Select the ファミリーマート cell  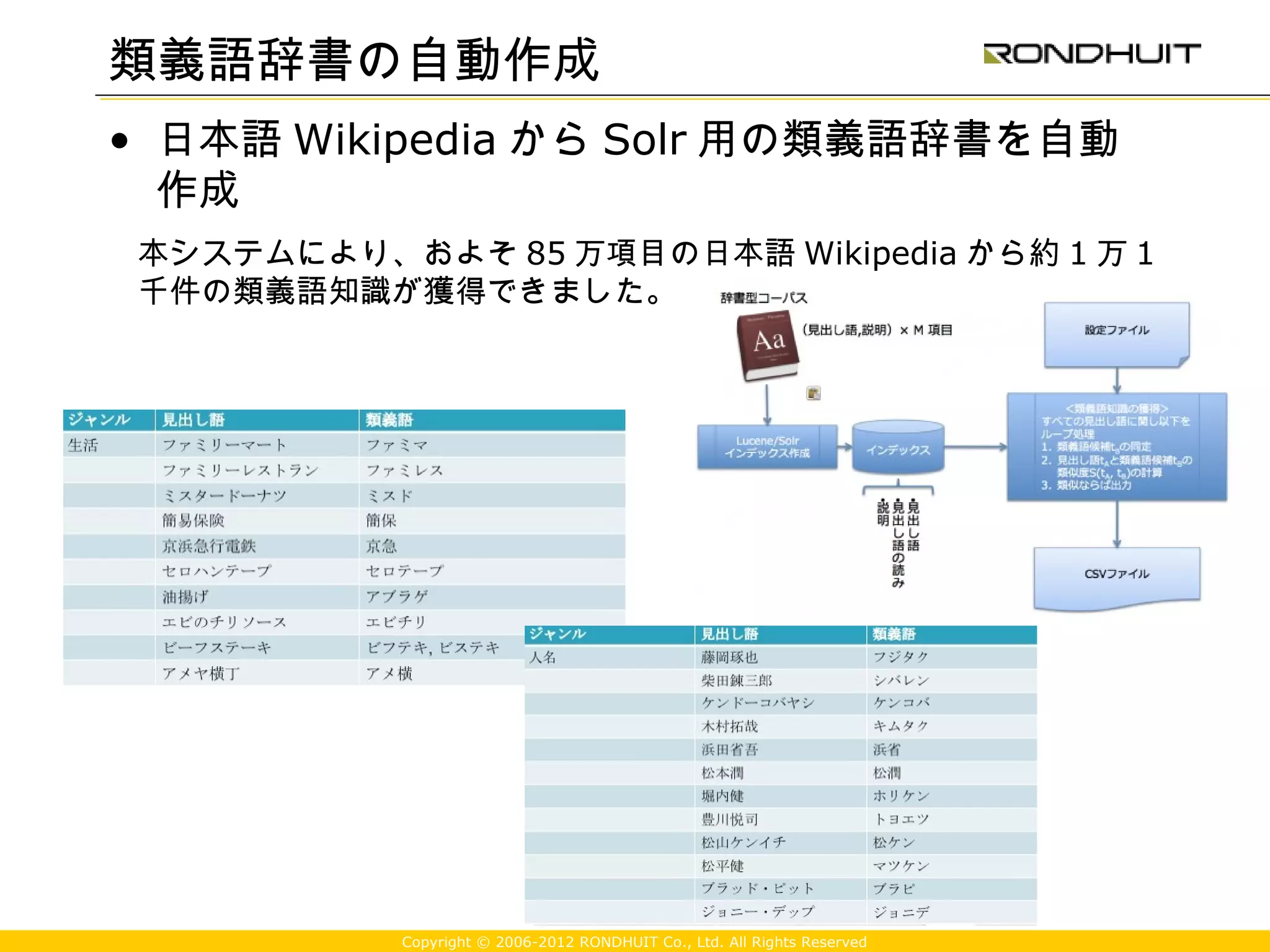[257, 445]
